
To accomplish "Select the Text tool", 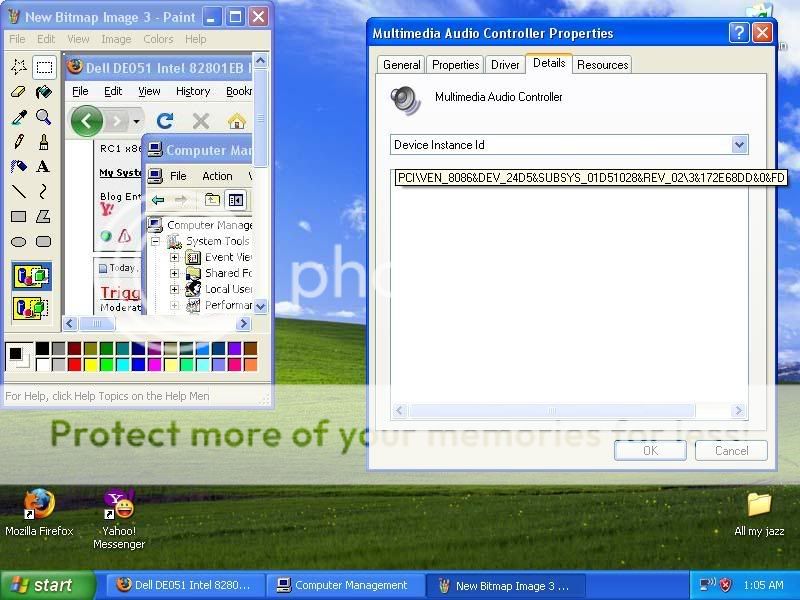I will (43, 166).
